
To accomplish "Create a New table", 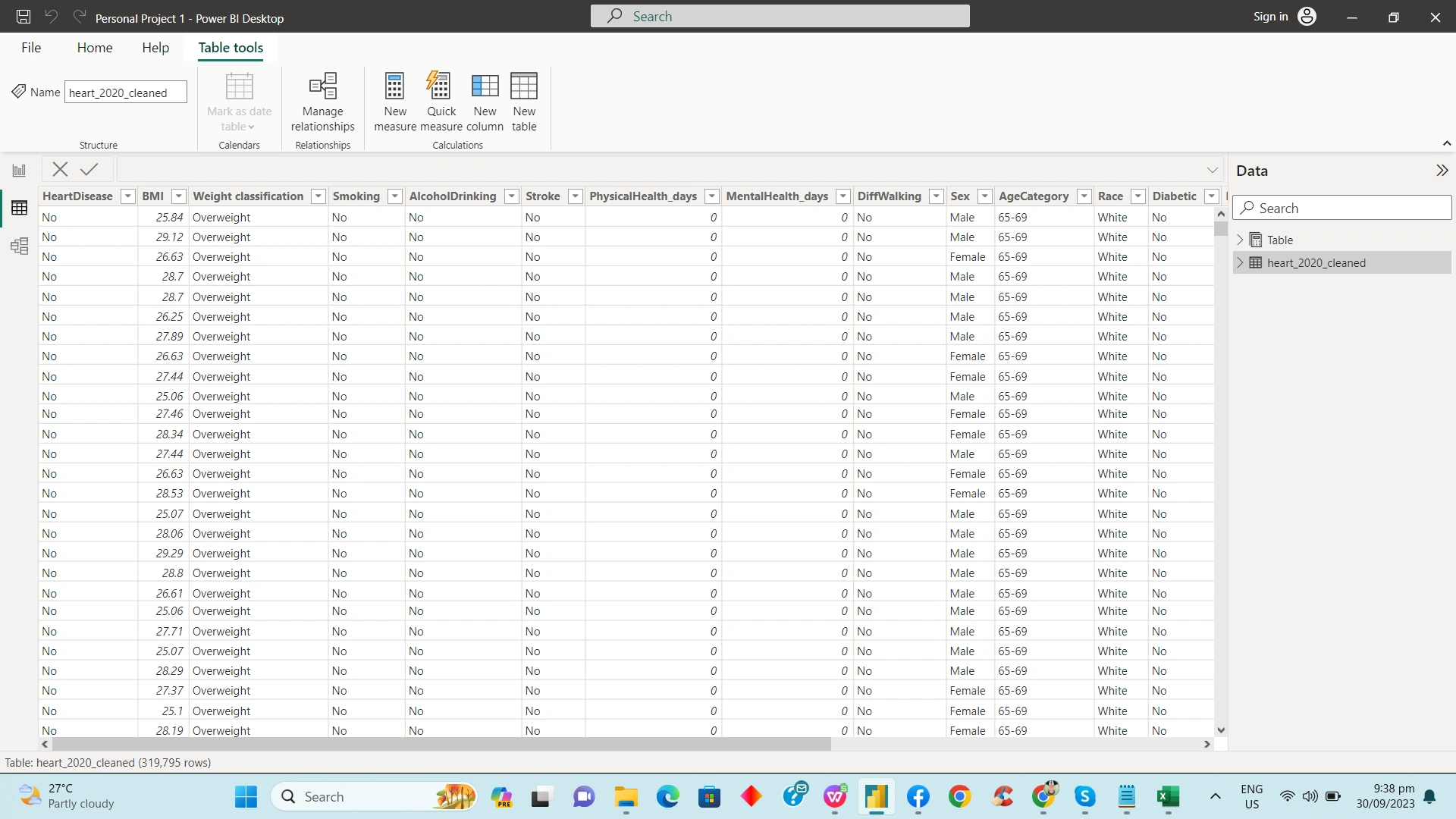I will pyautogui.click(x=524, y=101).
